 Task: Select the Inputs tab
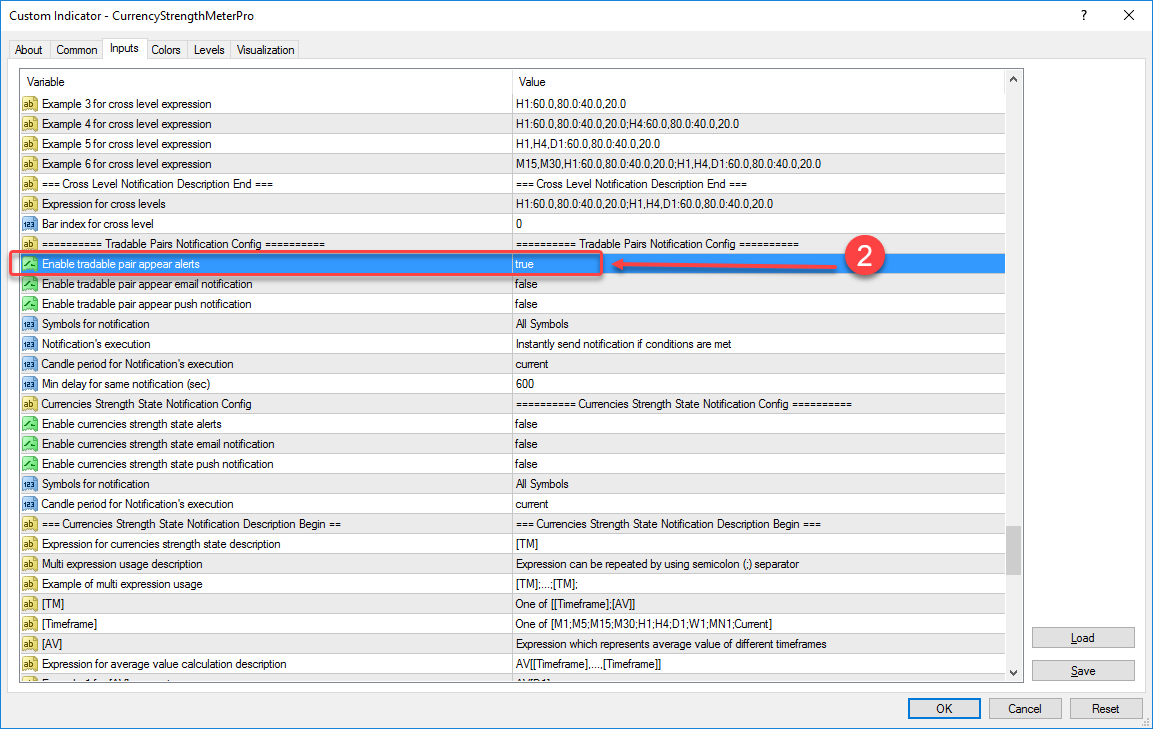(124, 49)
